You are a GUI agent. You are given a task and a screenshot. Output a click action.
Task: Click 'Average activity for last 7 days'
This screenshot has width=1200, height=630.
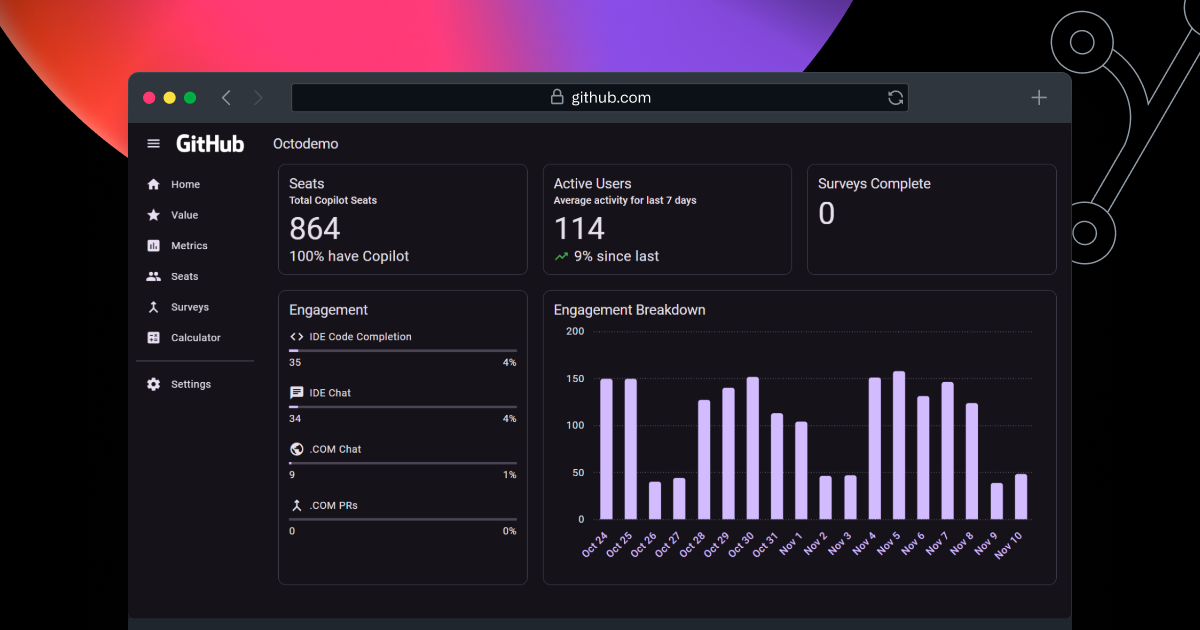625,201
